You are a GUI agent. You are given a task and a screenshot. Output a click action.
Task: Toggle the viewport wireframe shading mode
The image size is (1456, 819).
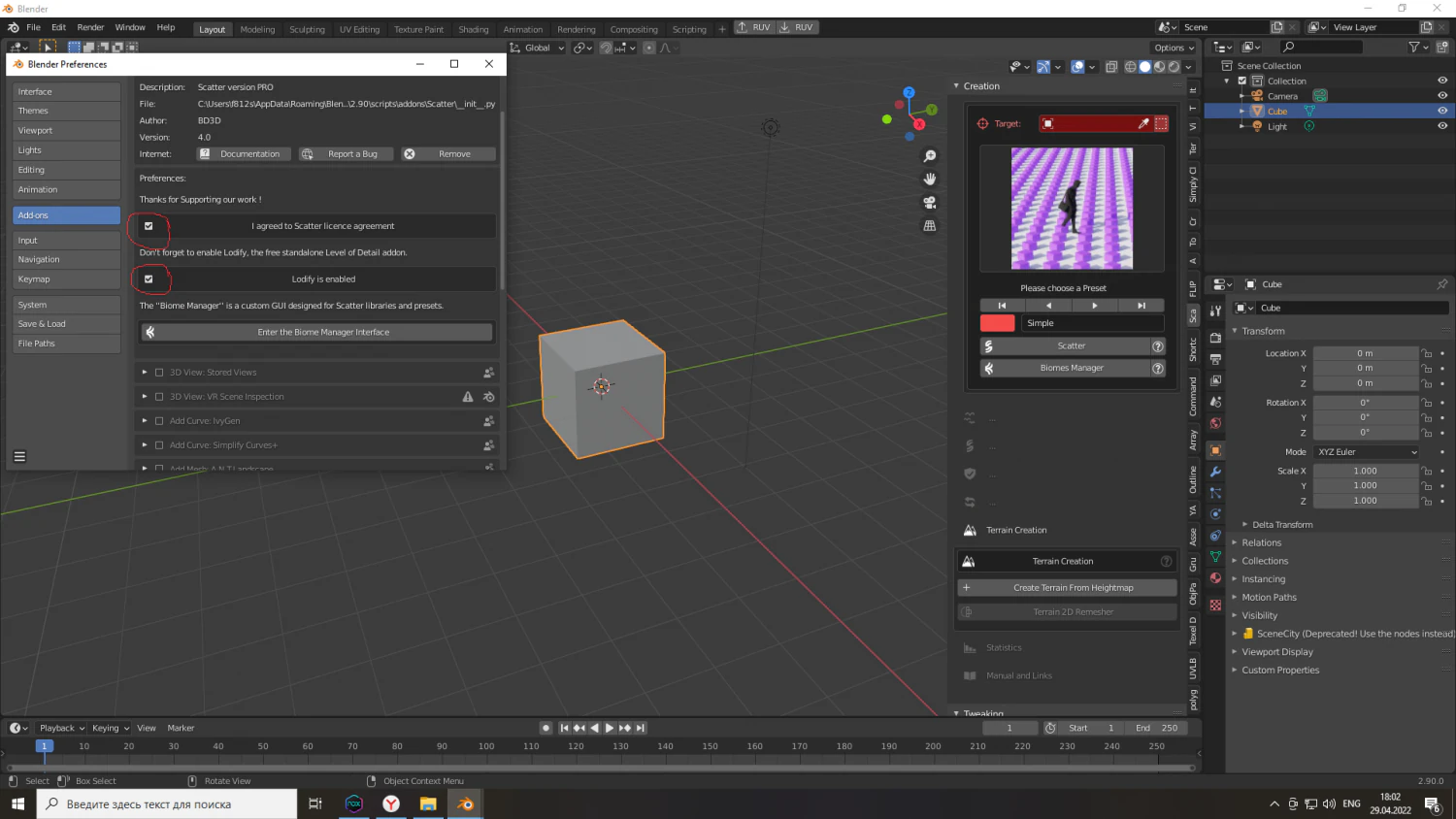(1130, 66)
